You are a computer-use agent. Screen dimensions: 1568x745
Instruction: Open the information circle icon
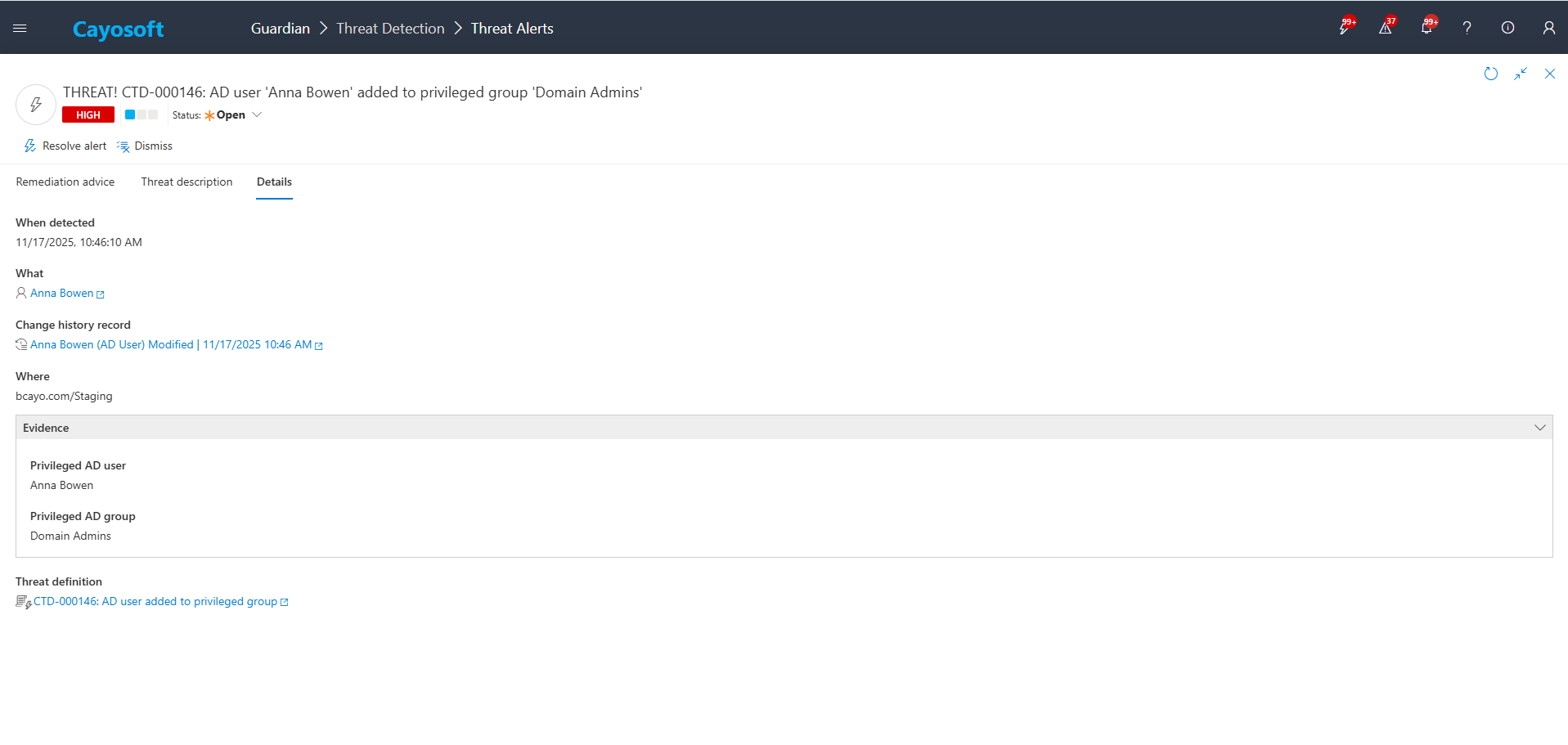click(1507, 28)
